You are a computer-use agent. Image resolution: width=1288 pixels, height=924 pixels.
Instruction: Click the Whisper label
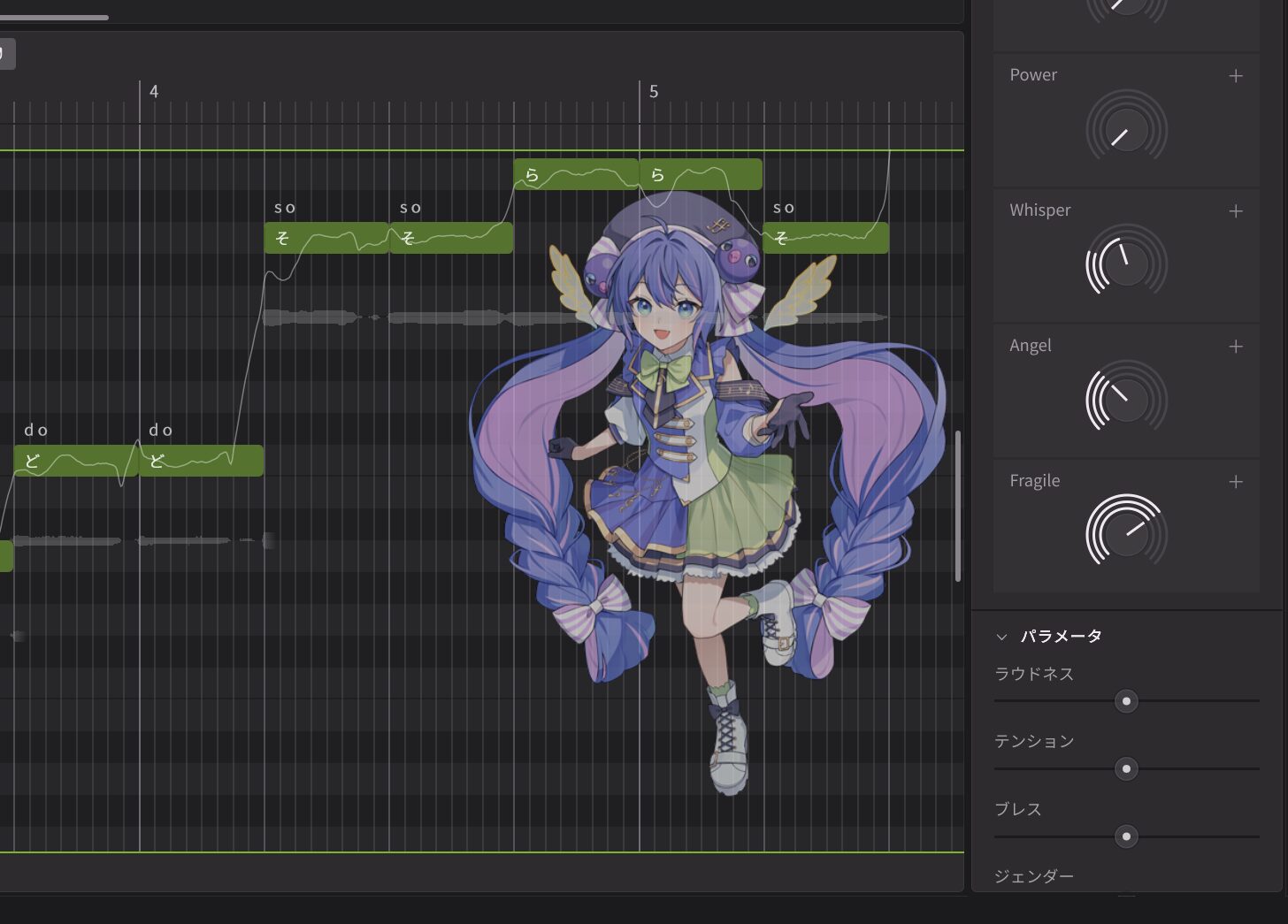[1040, 210]
